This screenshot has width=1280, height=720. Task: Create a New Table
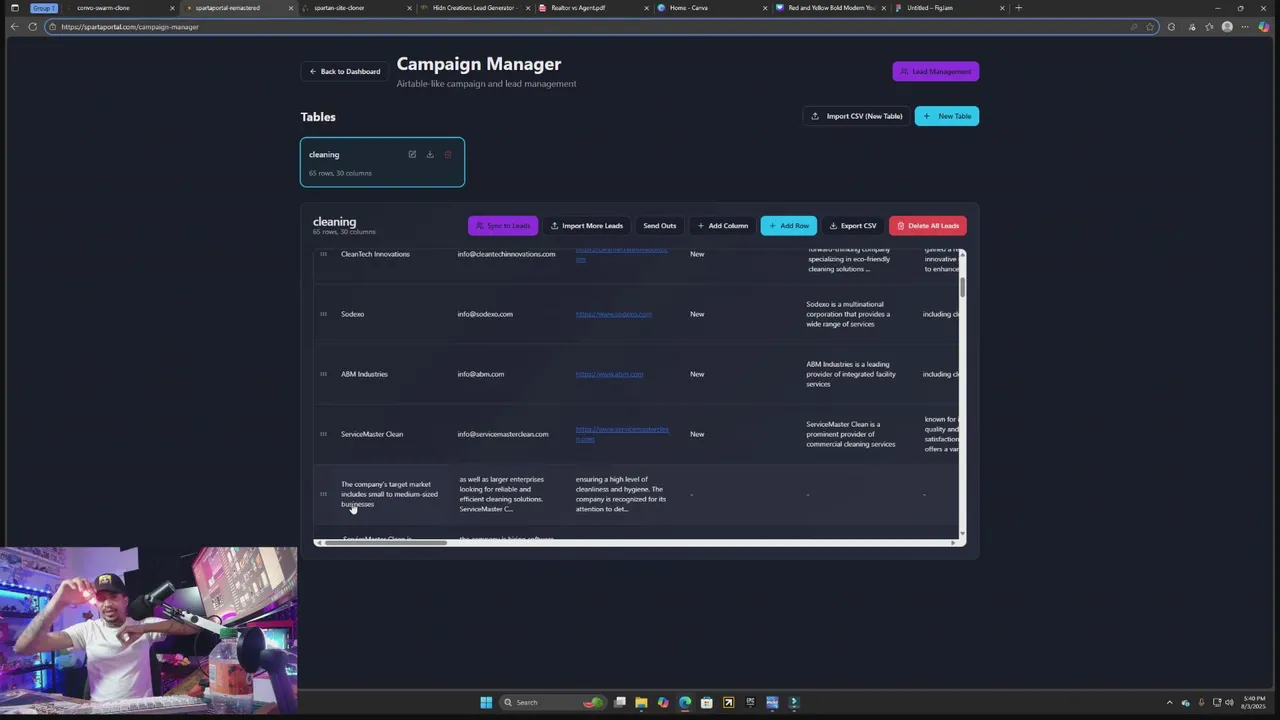(x=946, y=116)
